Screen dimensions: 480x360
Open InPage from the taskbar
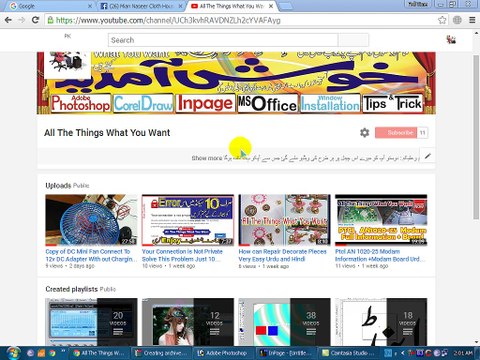tap(286, 353)
